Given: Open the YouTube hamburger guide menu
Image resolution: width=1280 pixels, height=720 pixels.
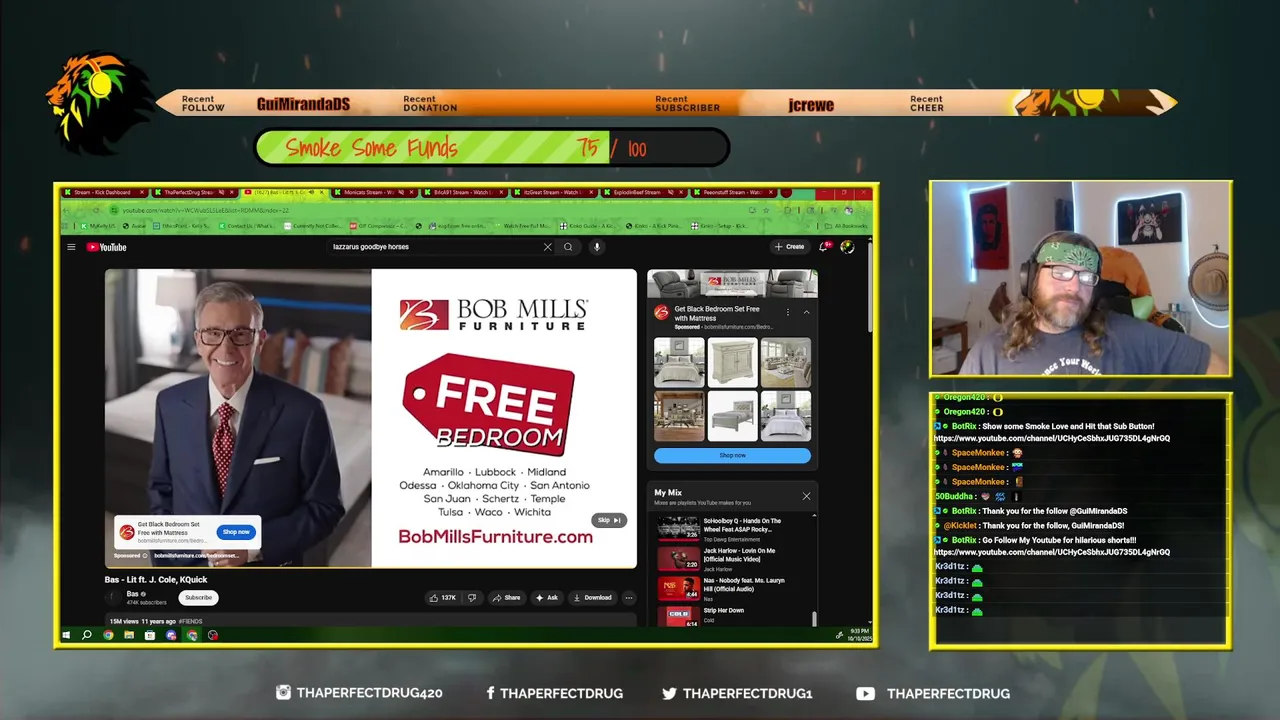Looking at the screenshot, I should pyautogui.click(x=71, y=247).
